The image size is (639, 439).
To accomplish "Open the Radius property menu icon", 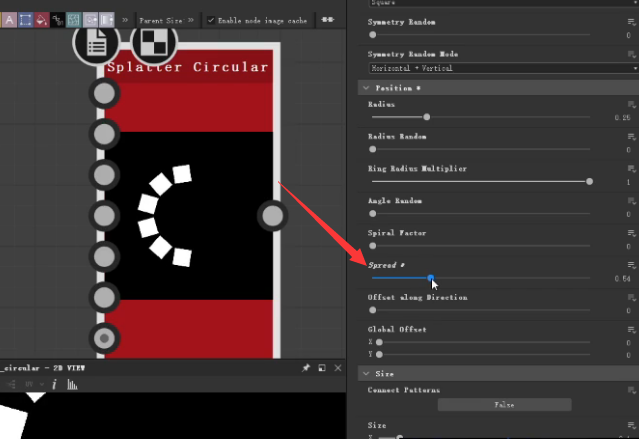I will (632, 104).
